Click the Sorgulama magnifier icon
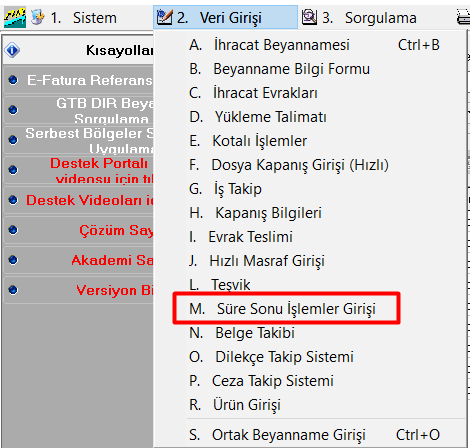 click(x=309, y=17)
